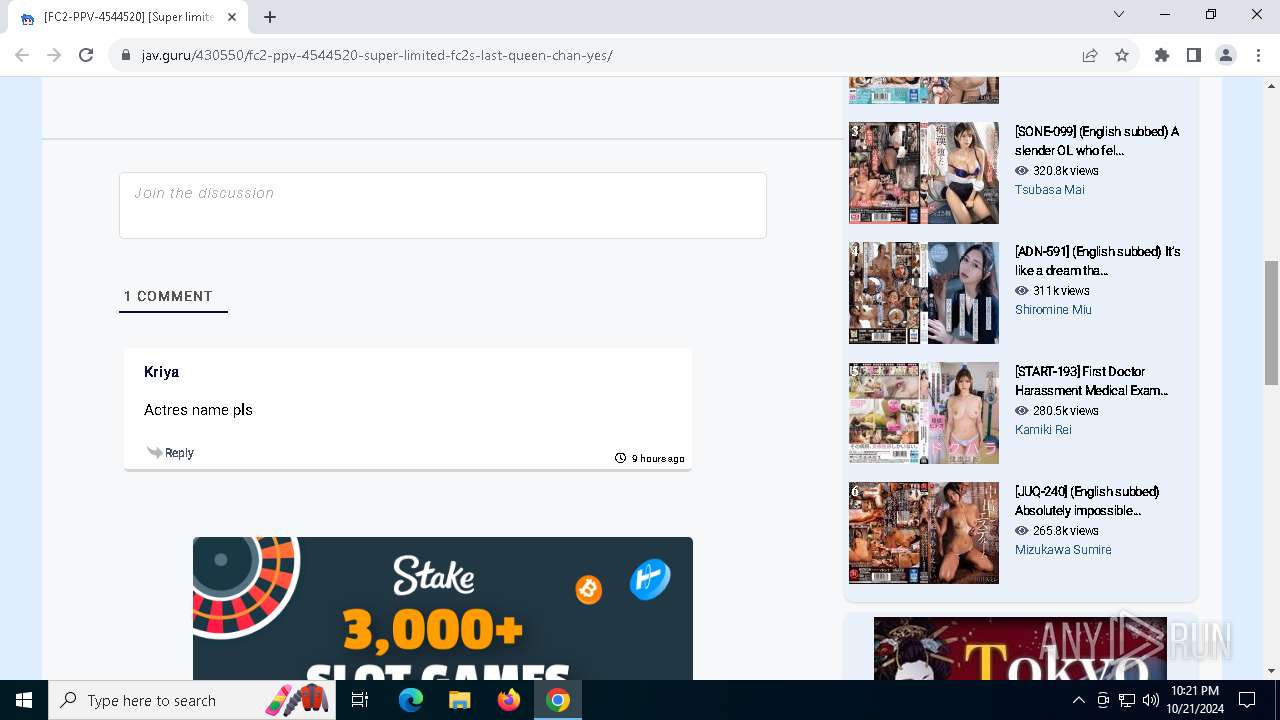Image resolution: width=1280 pixels, height=720 pixels.
Task: Click the 320.8k views count
Action: [x=1065, y=171]
